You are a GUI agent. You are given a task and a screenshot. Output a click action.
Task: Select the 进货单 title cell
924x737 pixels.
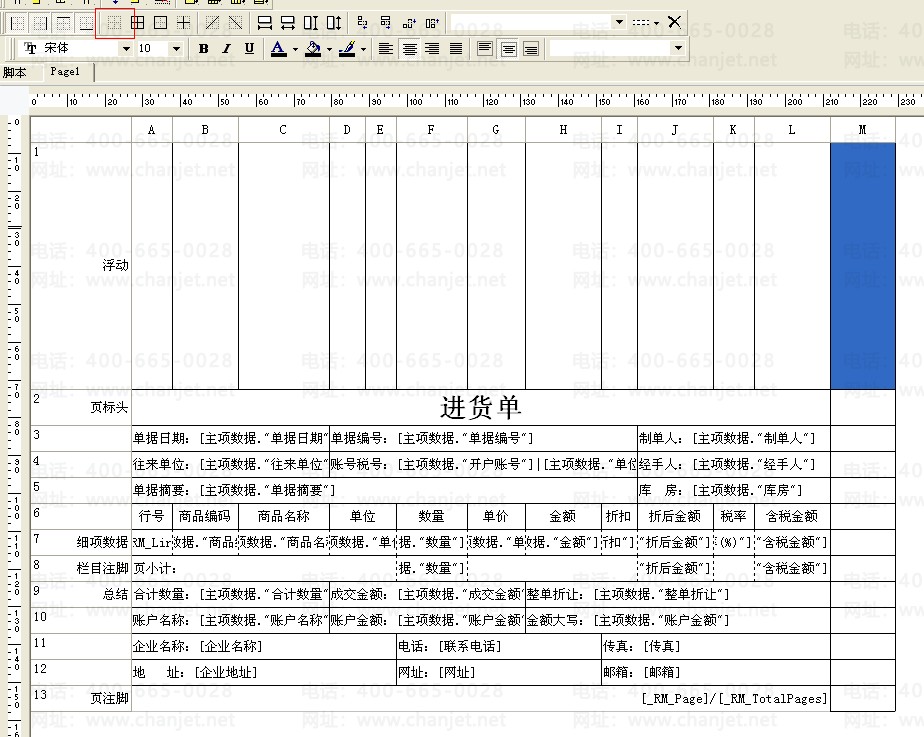[480, 407]
